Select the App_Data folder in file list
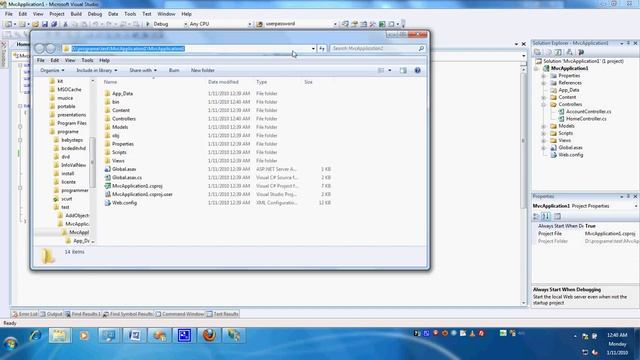 (x=122, y=93)
